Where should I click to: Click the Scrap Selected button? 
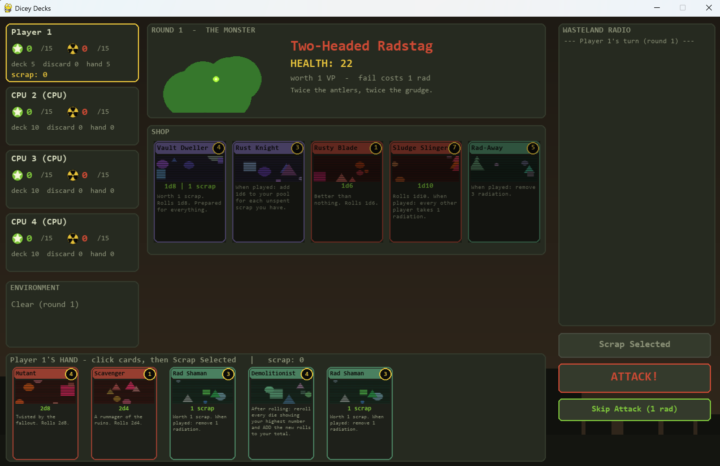coord(634,345)
